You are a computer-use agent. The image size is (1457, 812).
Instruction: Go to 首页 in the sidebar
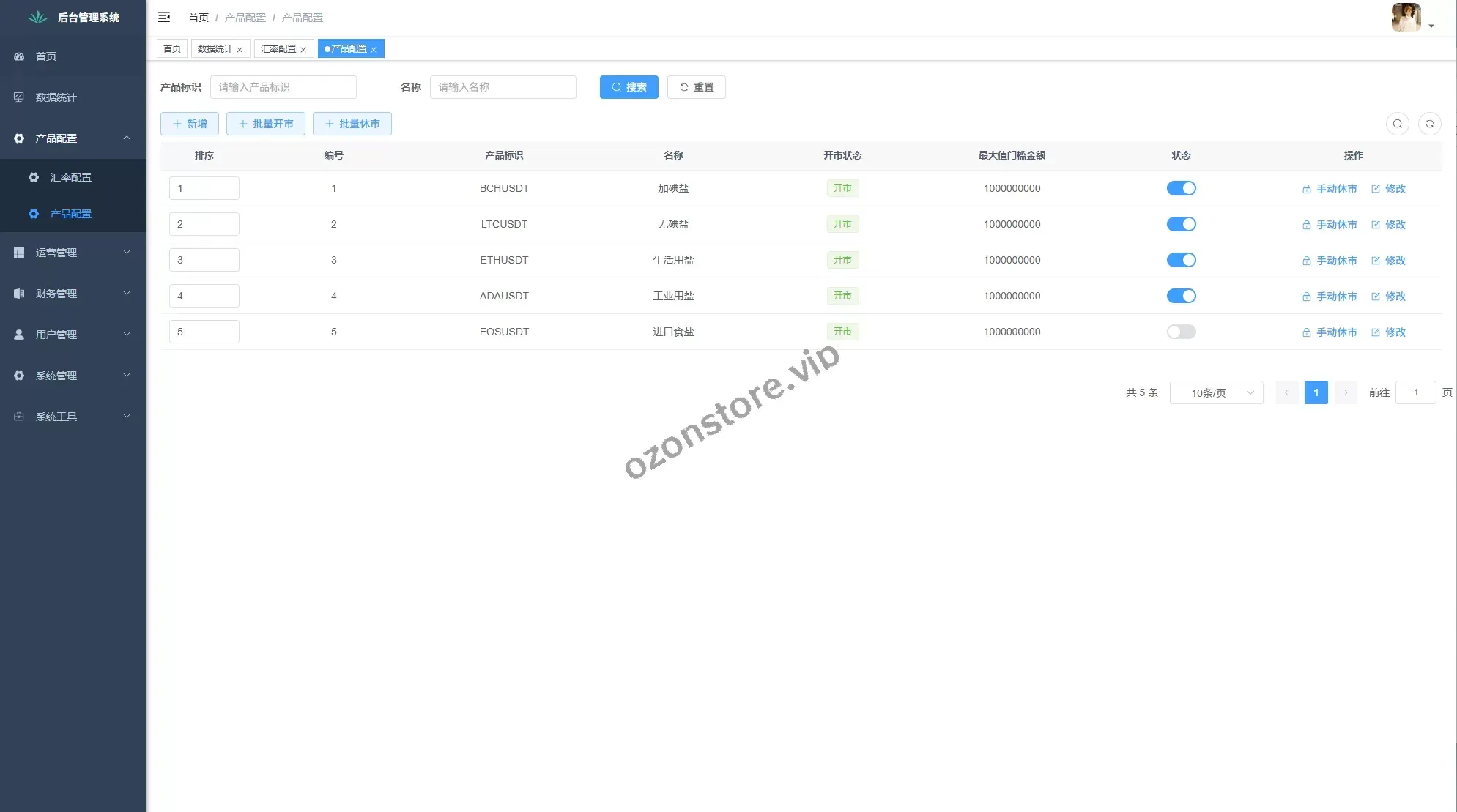[46, 56]
